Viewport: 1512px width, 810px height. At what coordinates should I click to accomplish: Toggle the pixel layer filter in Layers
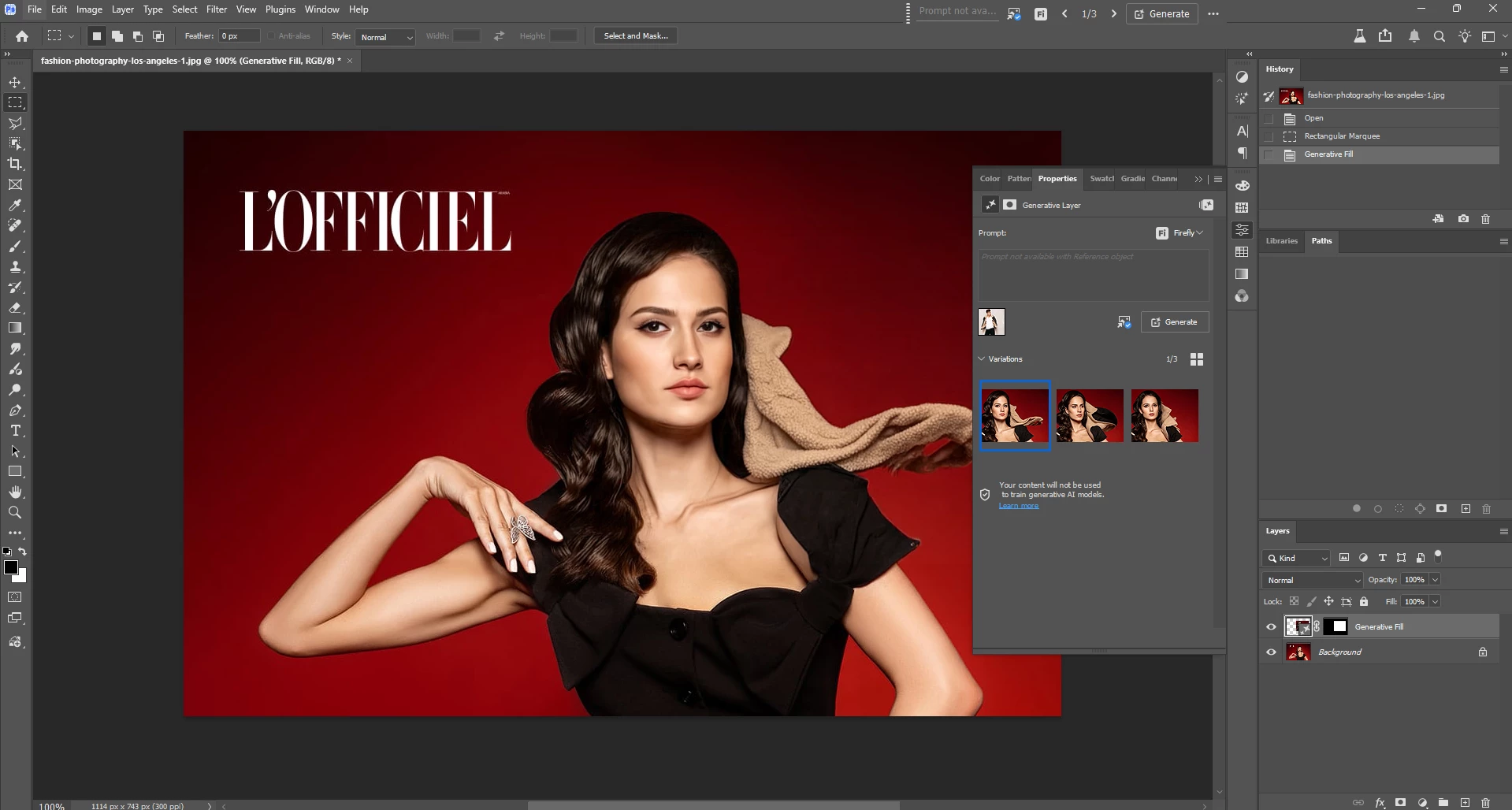point(1344,558)
